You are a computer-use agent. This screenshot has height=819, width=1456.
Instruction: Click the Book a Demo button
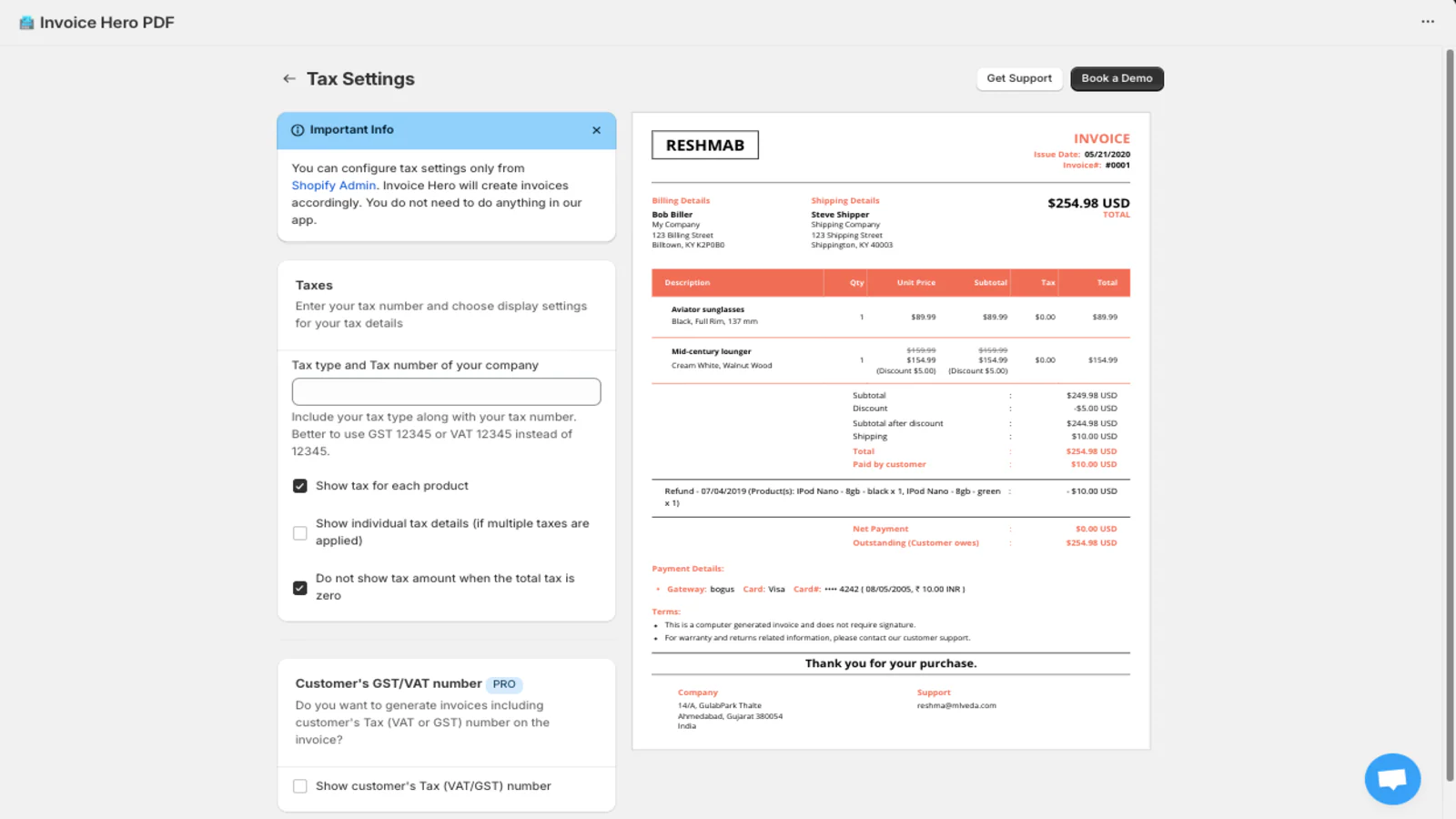click(1117, 79)
